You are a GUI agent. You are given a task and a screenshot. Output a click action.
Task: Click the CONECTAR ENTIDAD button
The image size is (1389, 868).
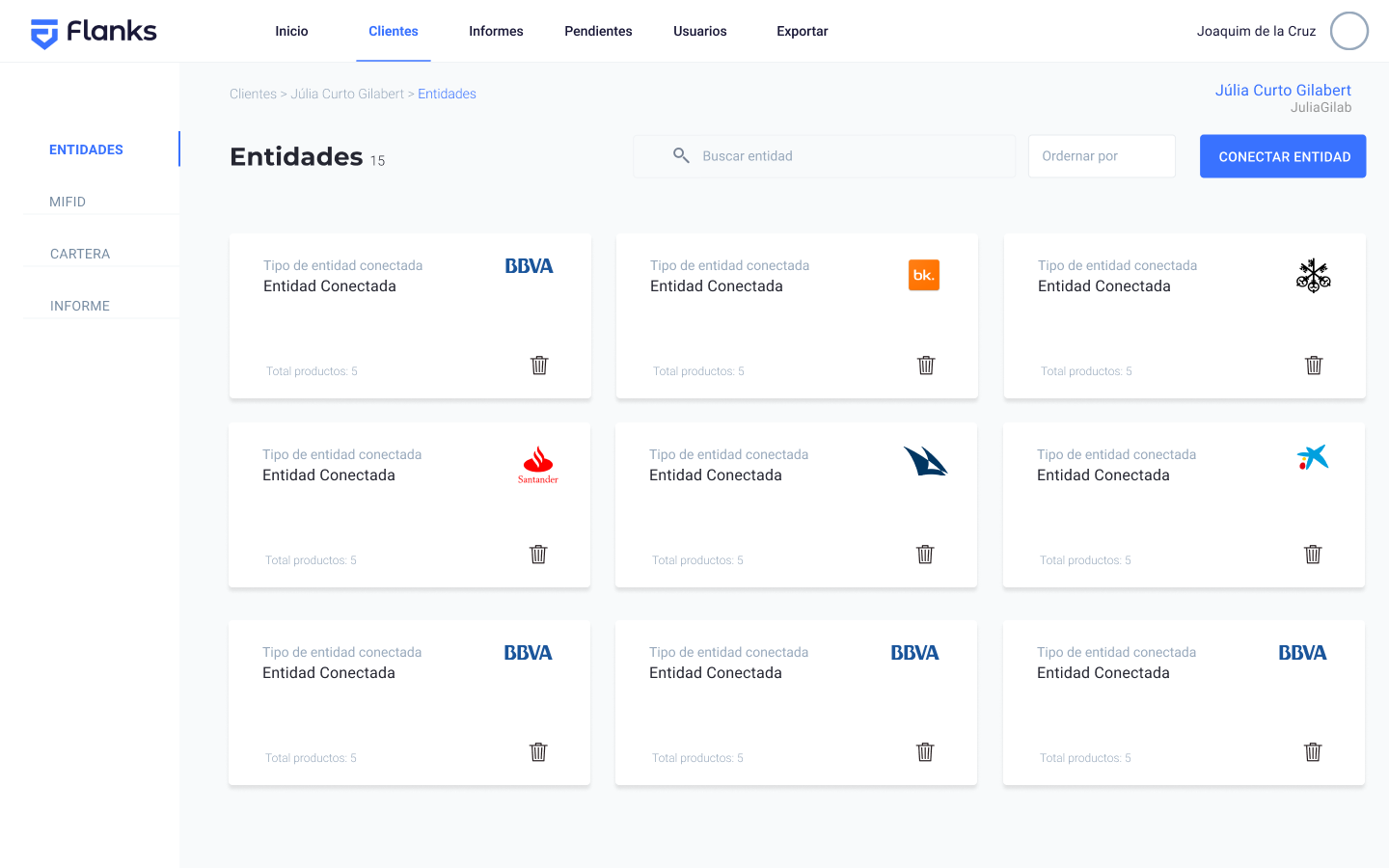pos(1283,156)
